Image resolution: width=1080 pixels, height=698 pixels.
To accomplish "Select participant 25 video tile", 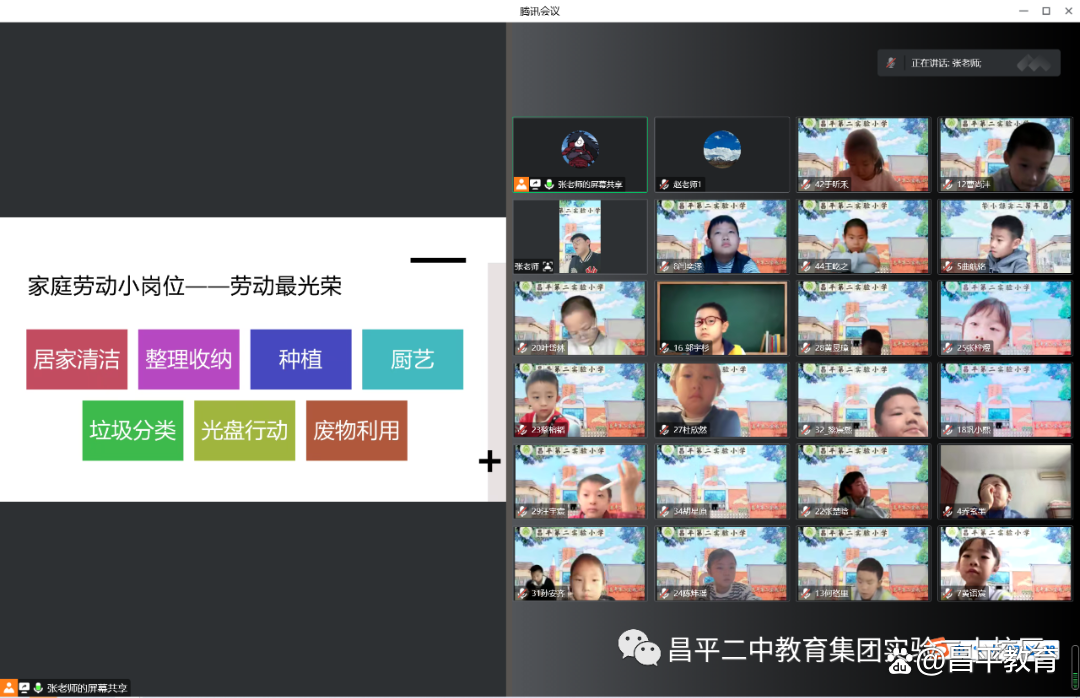I will coord(1006,318).
